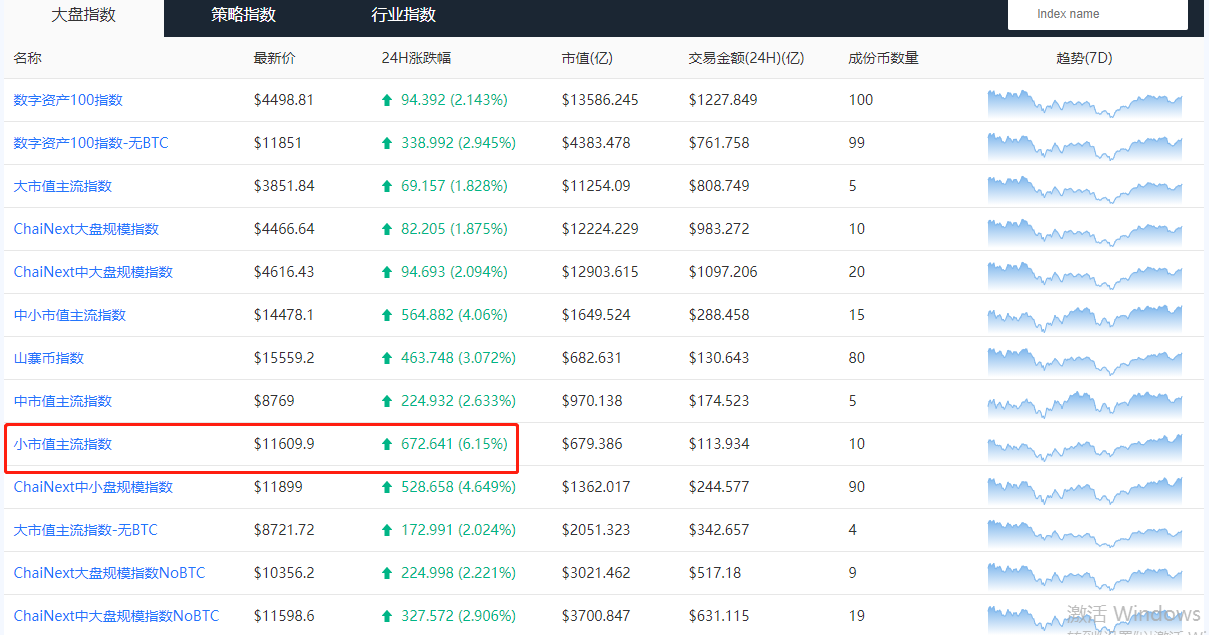Open 大市值主流指数 link
This screenshot has height=635, width=1209.
62,186
